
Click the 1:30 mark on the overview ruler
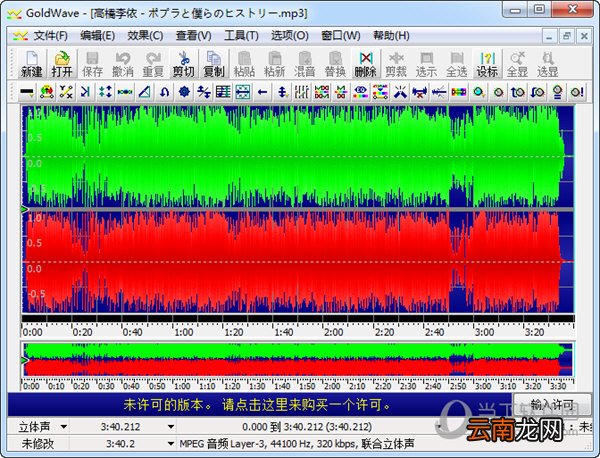pos(257,386)
